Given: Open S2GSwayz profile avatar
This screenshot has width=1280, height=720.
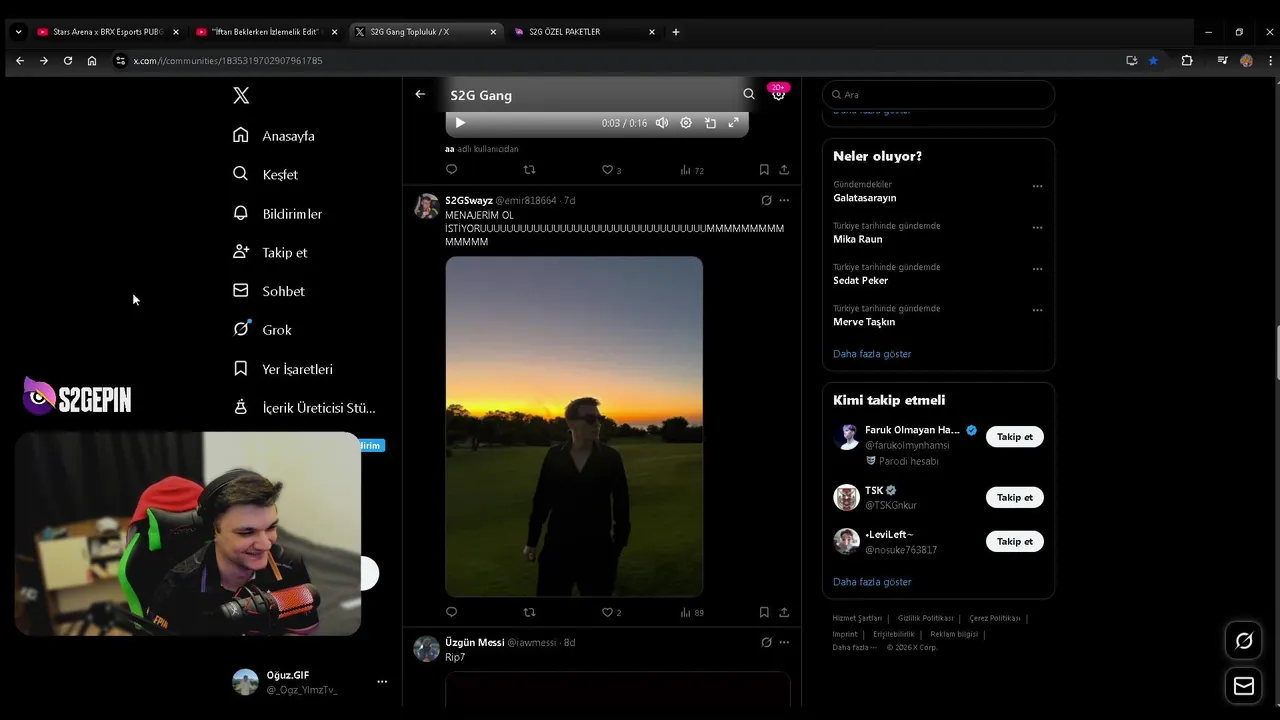Looking at the screenshot, I should coord(427,206).
